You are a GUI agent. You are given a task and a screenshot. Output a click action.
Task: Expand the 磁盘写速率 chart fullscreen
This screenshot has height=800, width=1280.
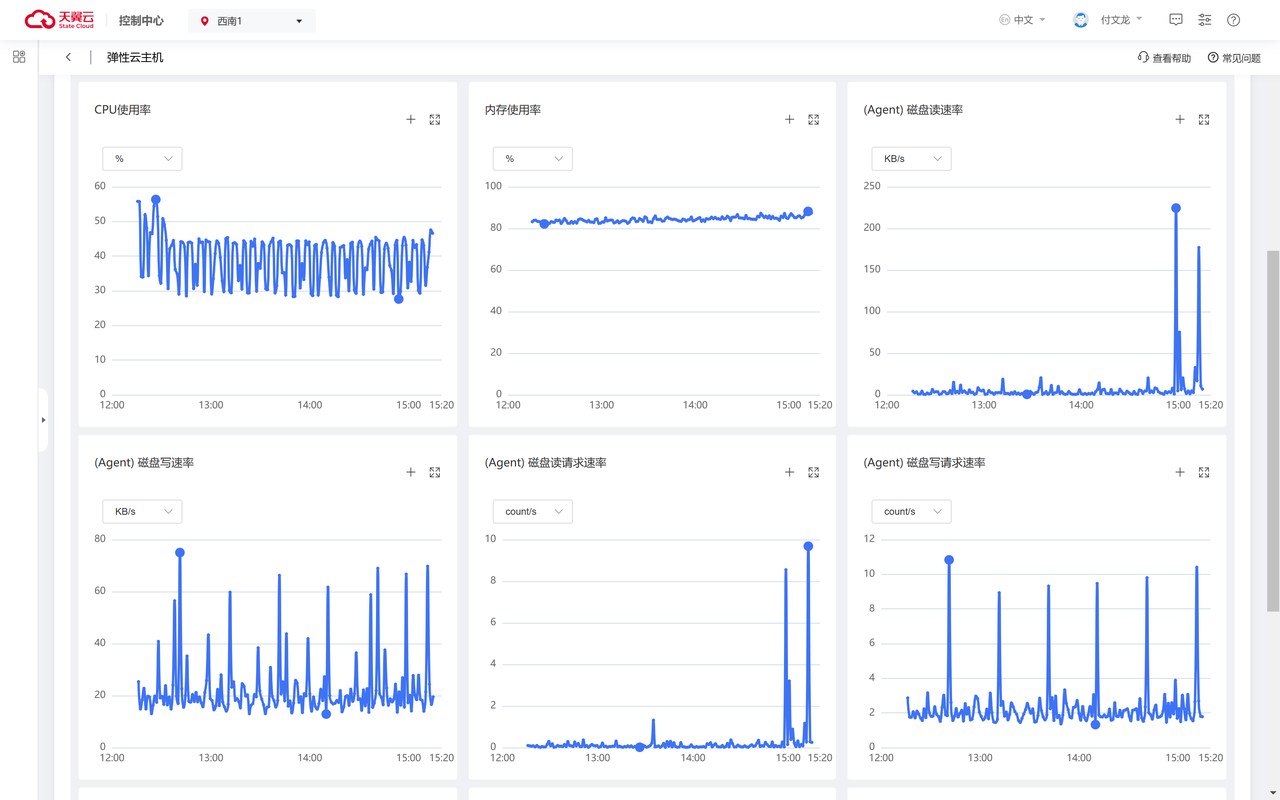point(435,472)
